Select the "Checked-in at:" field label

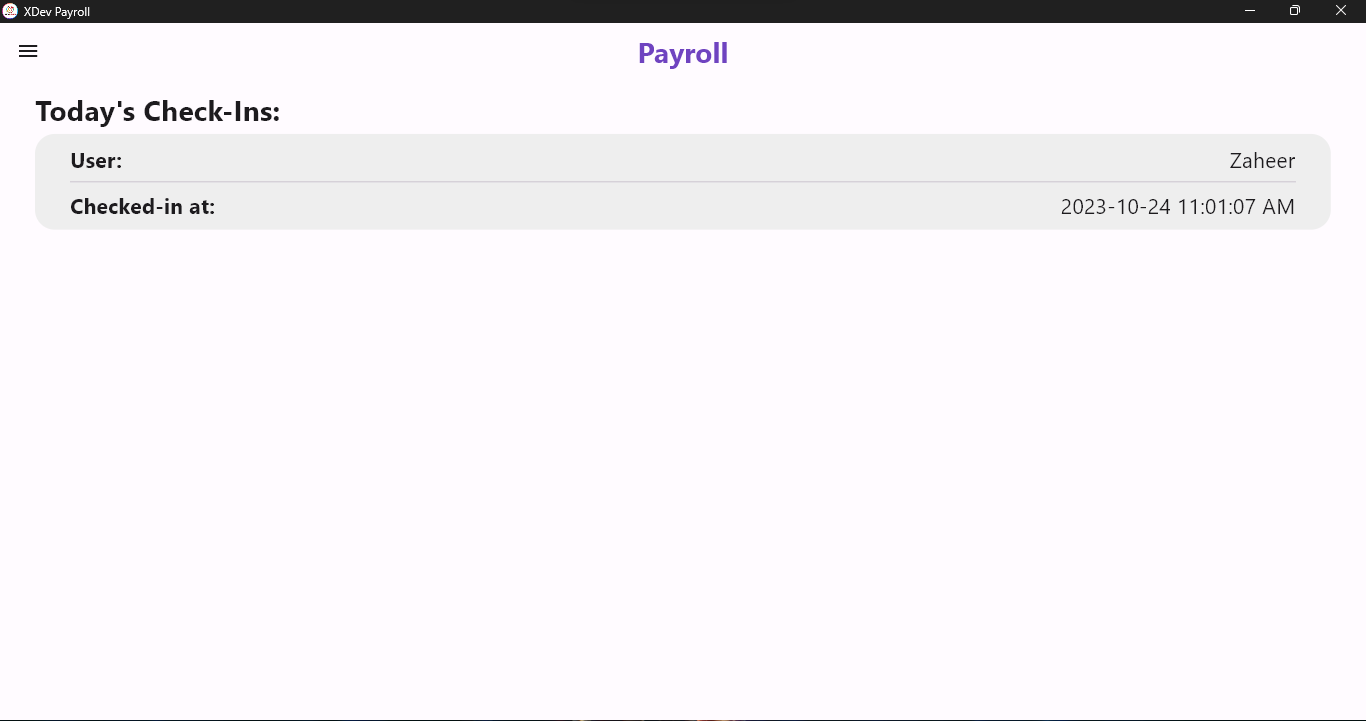pyautogui.click(x=143, y=207)
